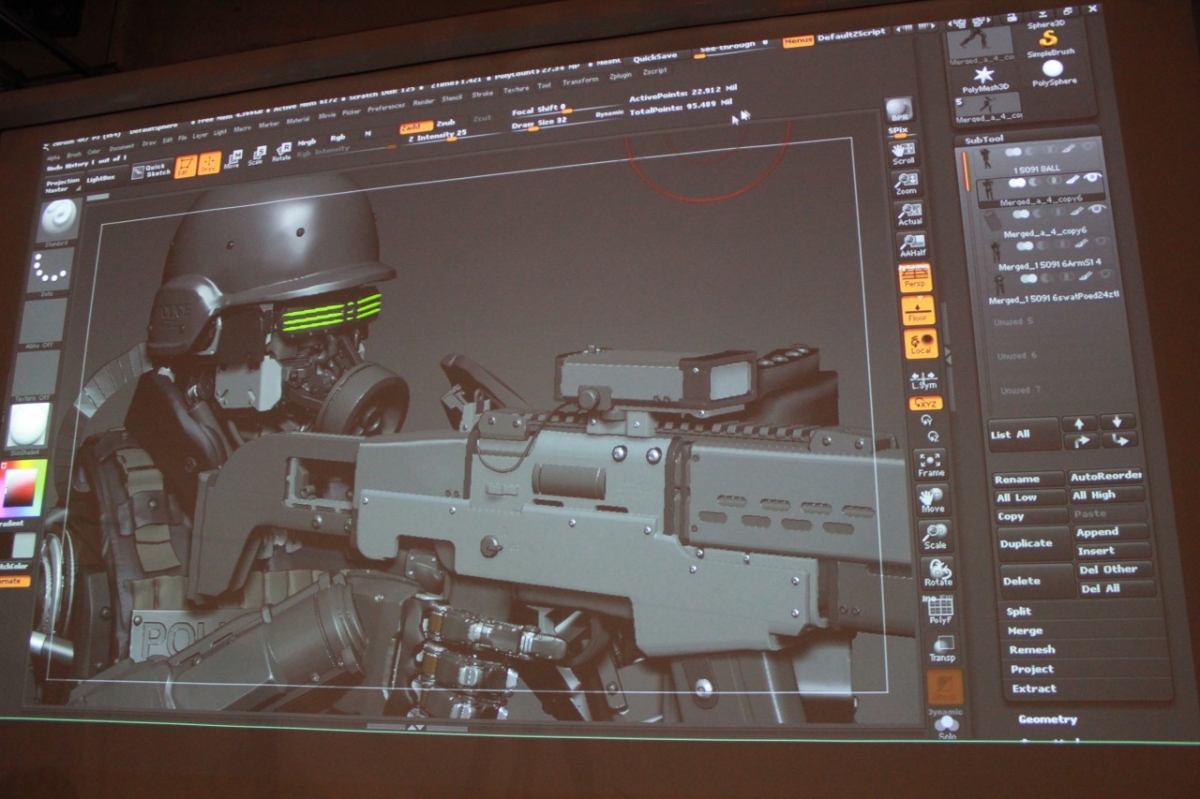Toggle Zsub mode

(x=446, y=123)
